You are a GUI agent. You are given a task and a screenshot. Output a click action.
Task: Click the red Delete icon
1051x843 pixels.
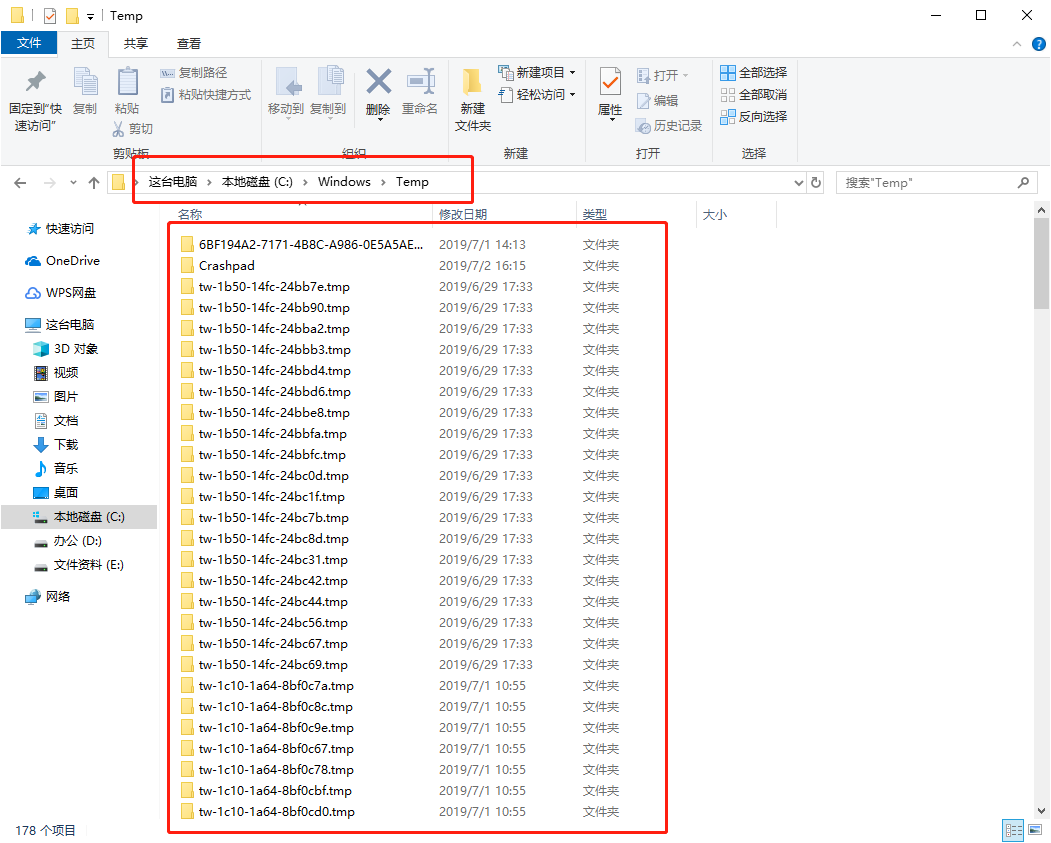coord(378,84)
